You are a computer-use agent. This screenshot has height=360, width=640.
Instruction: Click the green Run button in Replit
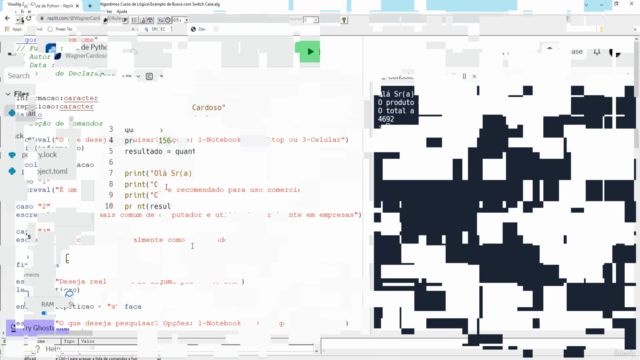307,52
